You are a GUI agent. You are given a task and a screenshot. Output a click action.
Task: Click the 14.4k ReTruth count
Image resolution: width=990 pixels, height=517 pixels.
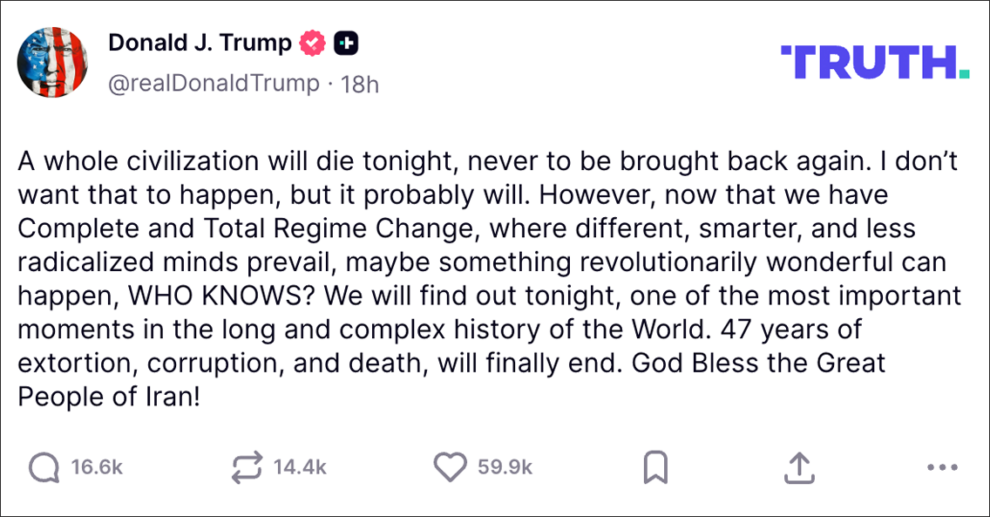[x=300, y=466]
